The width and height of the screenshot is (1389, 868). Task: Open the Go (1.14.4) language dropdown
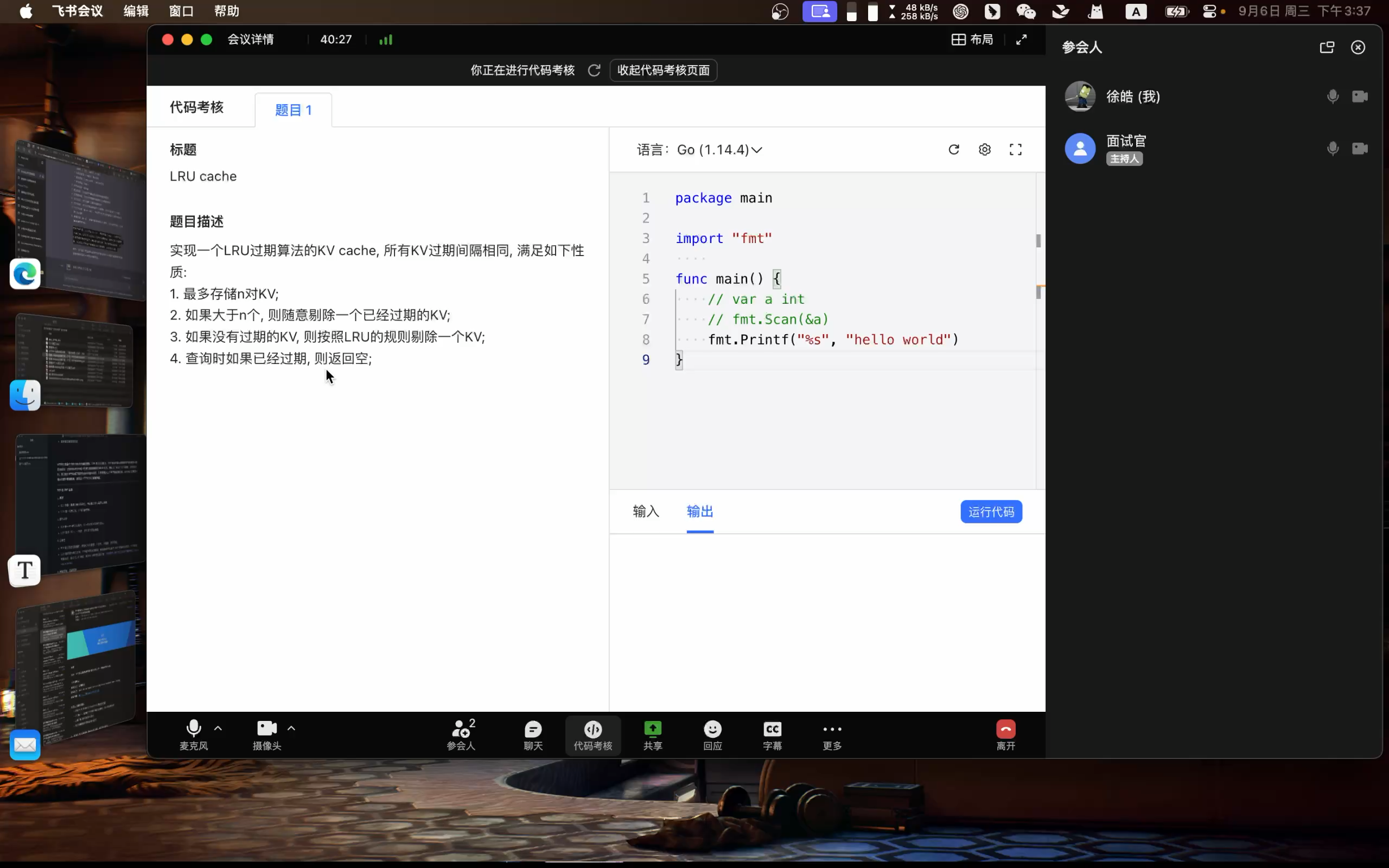click(720, 150)
